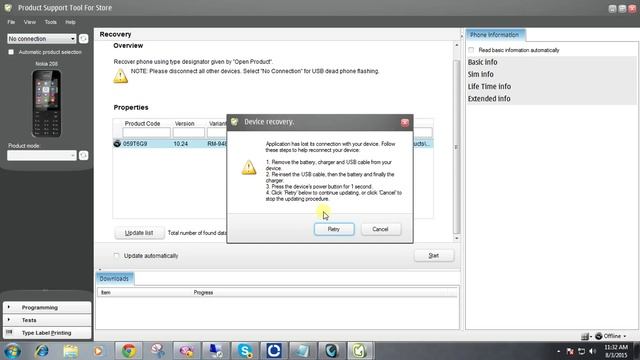
Task: Click the scroll up arrow in Recovery
Action: 456,45
